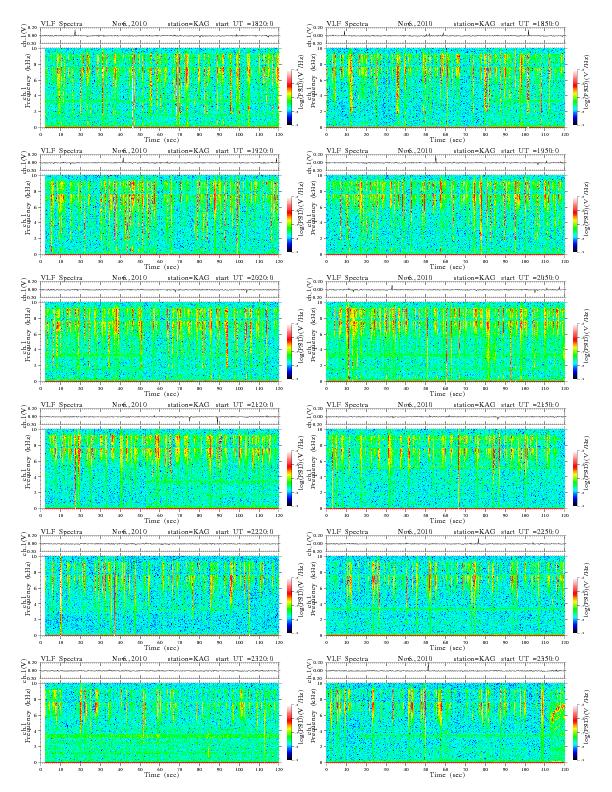
Task: Click the ch.1 waveform strip above the 2220 spectrogram
Action: (x=160, y=543)
